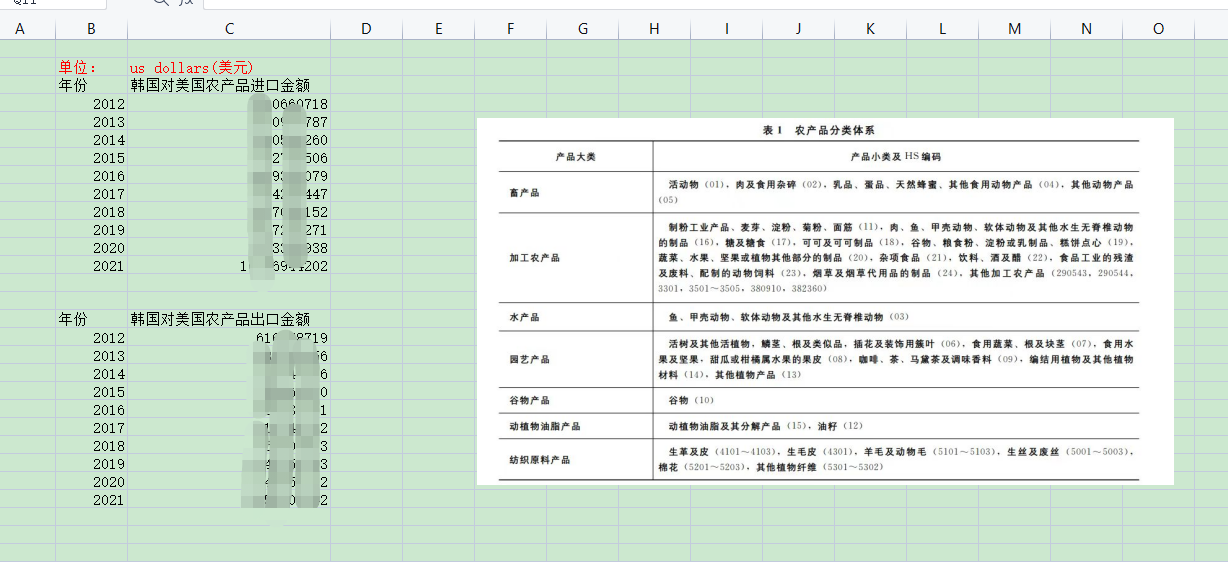Select column J header
The width and height of the screenshot is (1228, 562).
(x=798, y=29)
